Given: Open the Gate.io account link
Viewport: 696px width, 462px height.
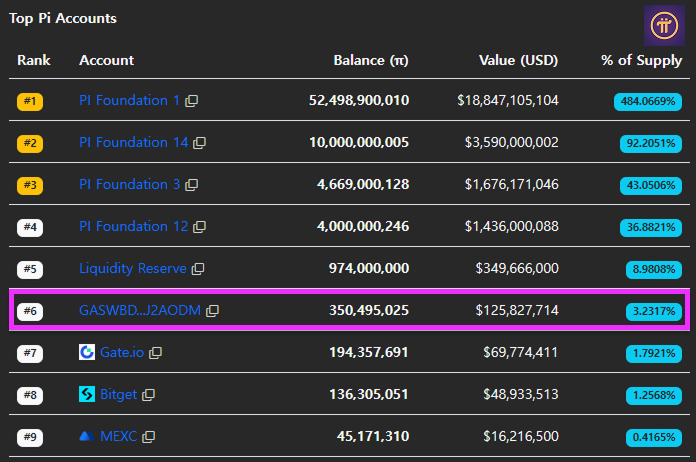Looking at the screenshot, I should (x=122, y=352).
